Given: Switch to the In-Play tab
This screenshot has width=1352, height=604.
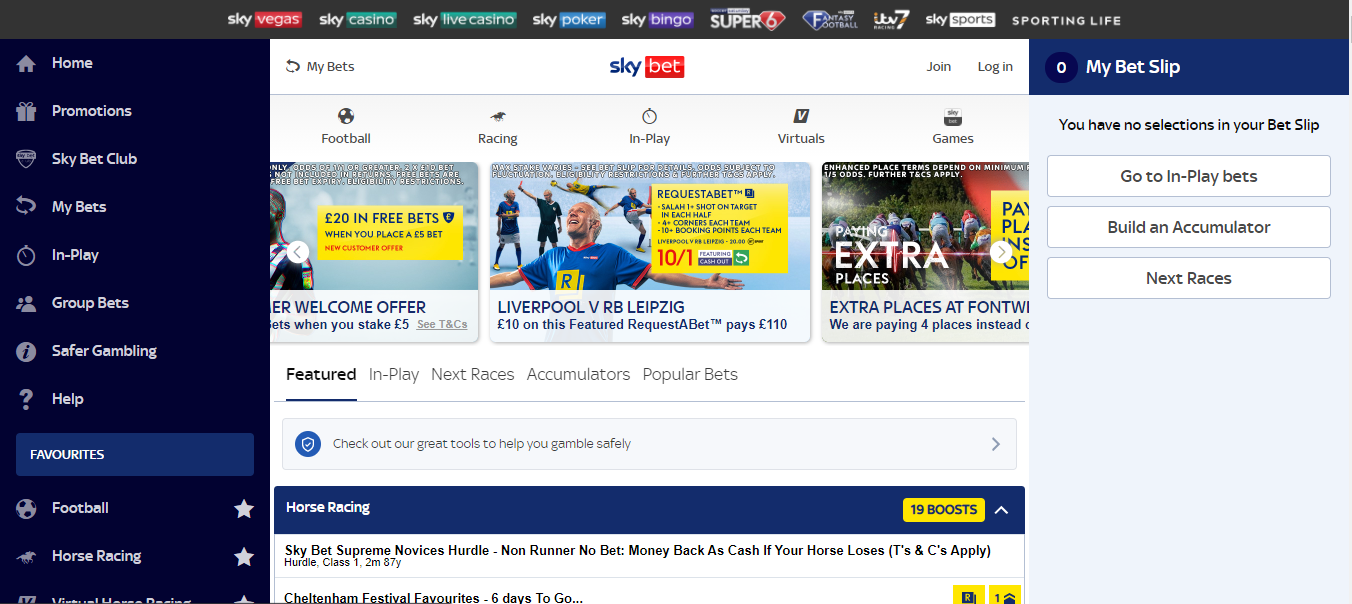Looking at the screenshot, I should coord(394,375).
